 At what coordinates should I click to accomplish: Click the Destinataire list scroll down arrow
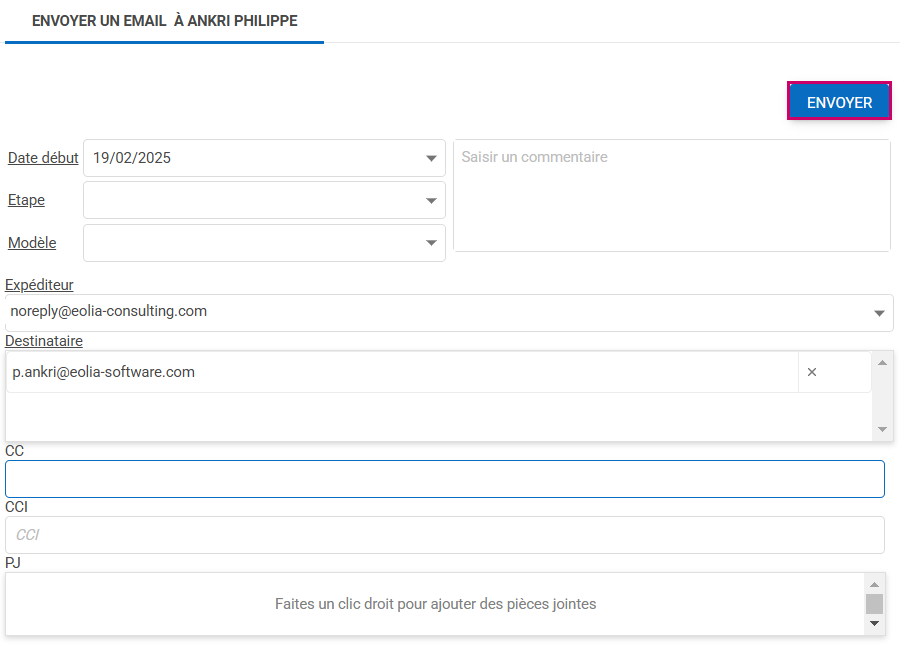point(882,429)
